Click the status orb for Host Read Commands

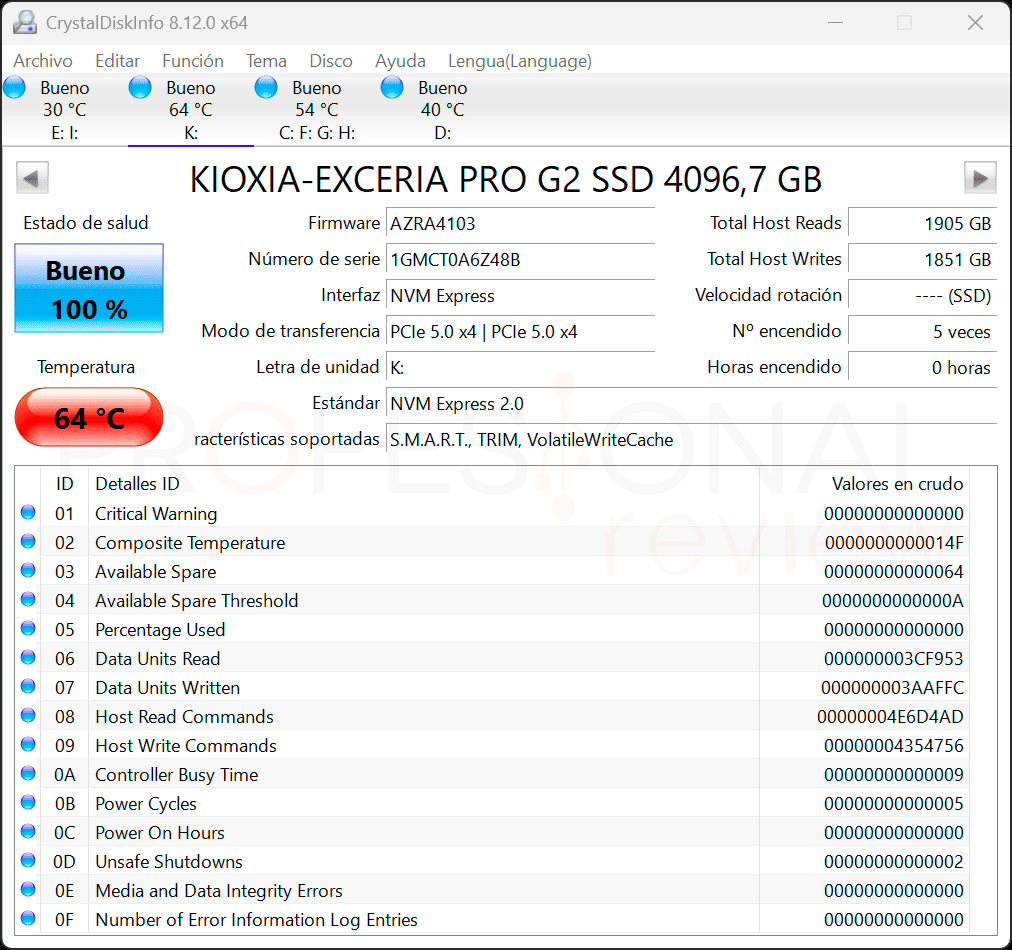pos(28,716)
